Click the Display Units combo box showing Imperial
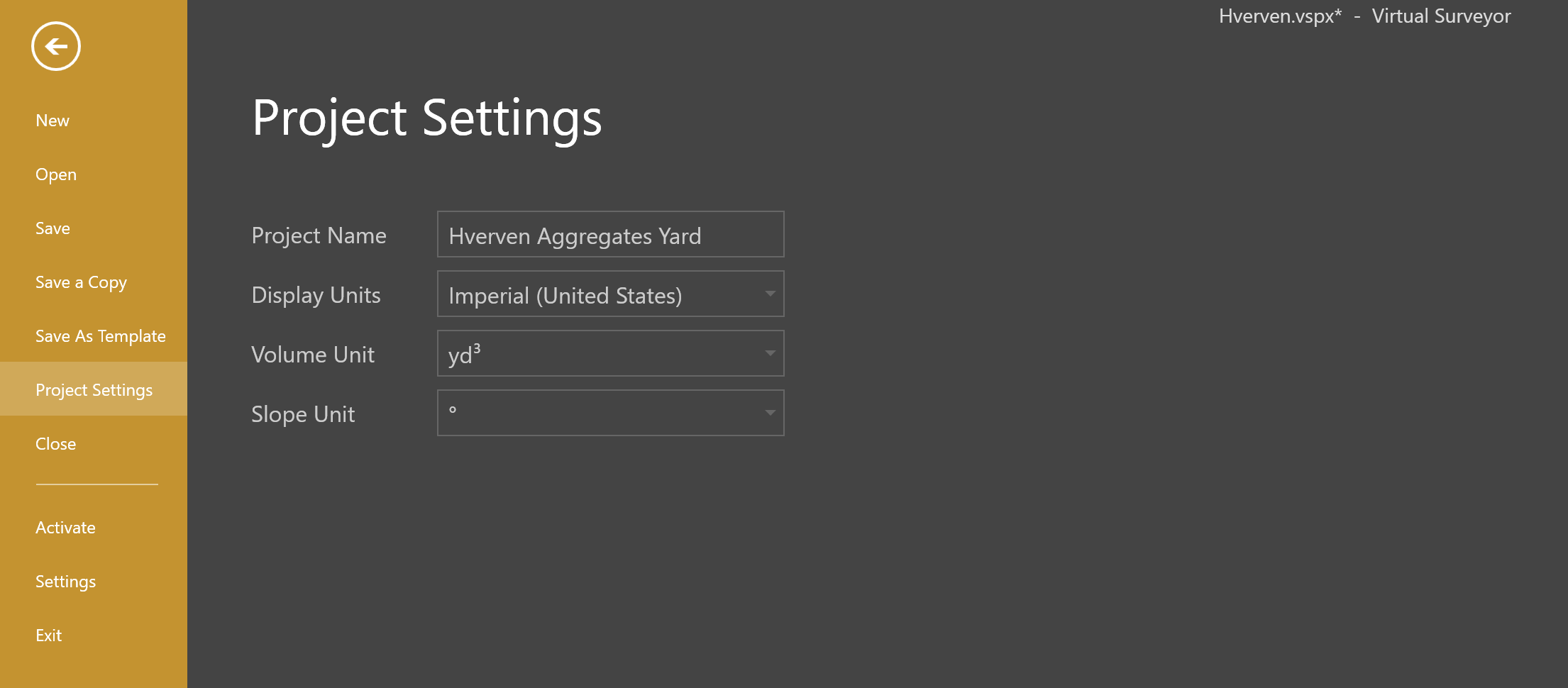This screenshot has height=688, width=1568. coord(610,294)
